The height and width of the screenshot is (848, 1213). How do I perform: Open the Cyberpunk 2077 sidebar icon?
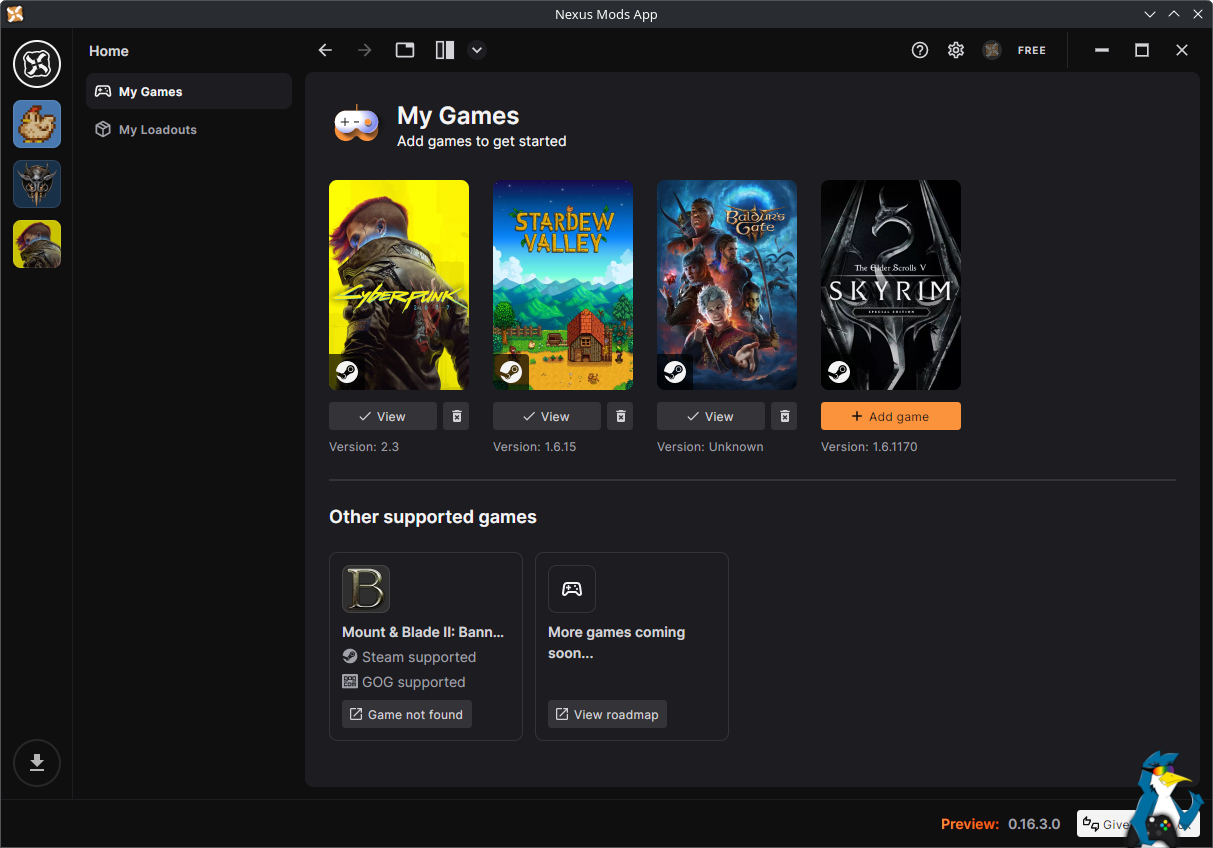(37, 244)
